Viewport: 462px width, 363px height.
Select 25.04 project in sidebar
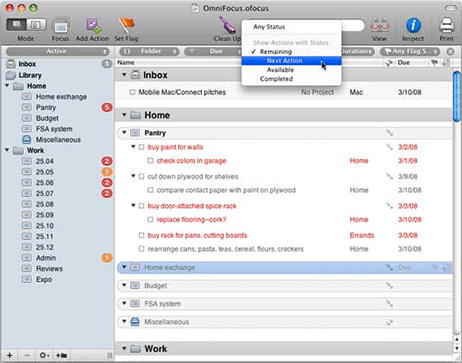point(44,161)
